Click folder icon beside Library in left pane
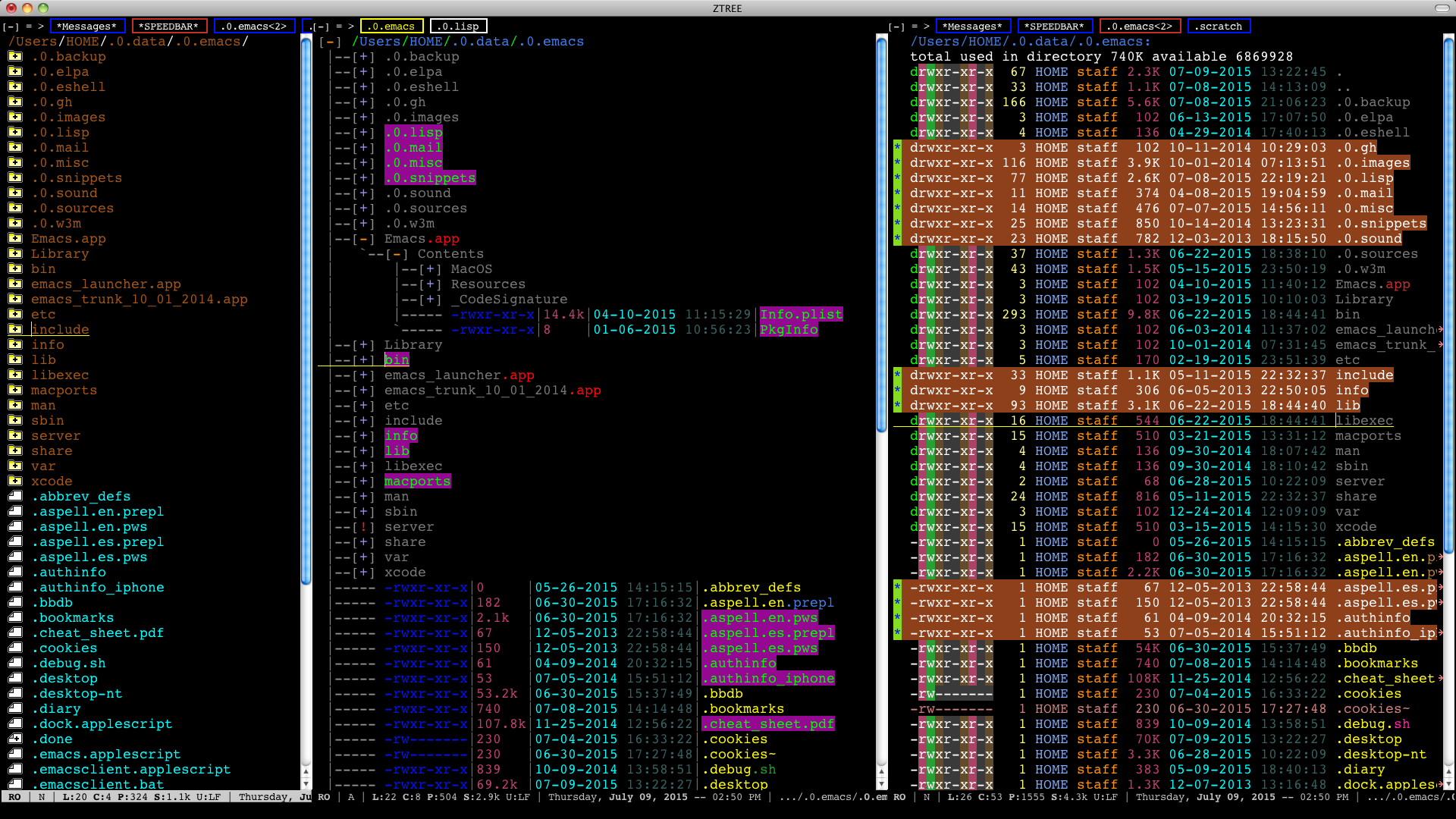This screenshot has width=1456, height=819. coord(15,253)
